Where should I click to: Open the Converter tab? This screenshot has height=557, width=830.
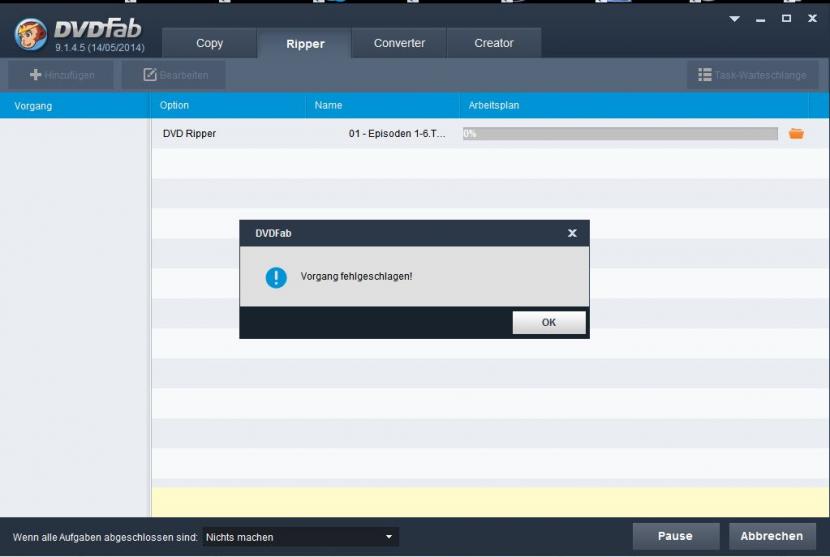[399, 43]
